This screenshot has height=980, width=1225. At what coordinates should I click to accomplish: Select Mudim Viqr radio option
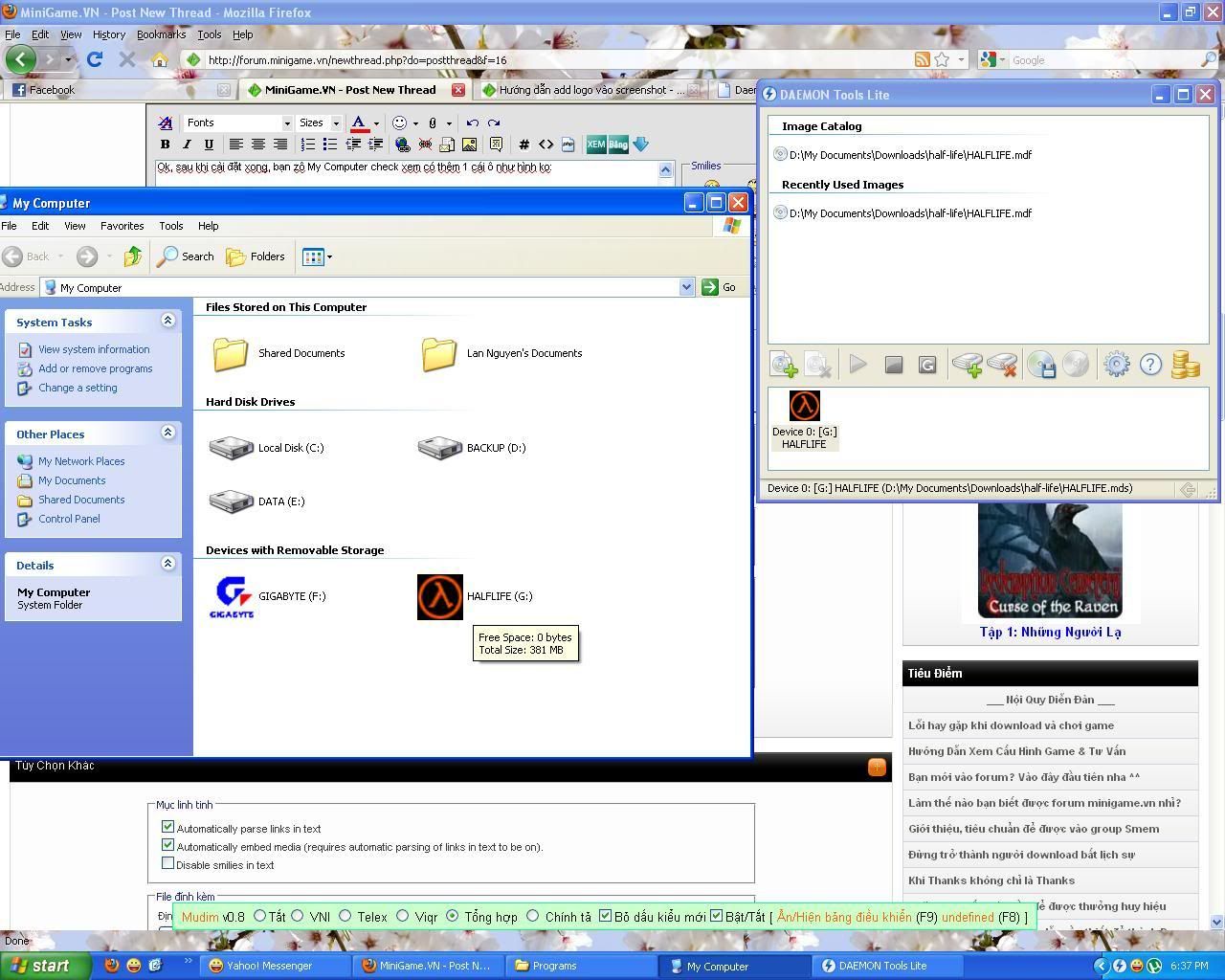click(x=403, y=916)
